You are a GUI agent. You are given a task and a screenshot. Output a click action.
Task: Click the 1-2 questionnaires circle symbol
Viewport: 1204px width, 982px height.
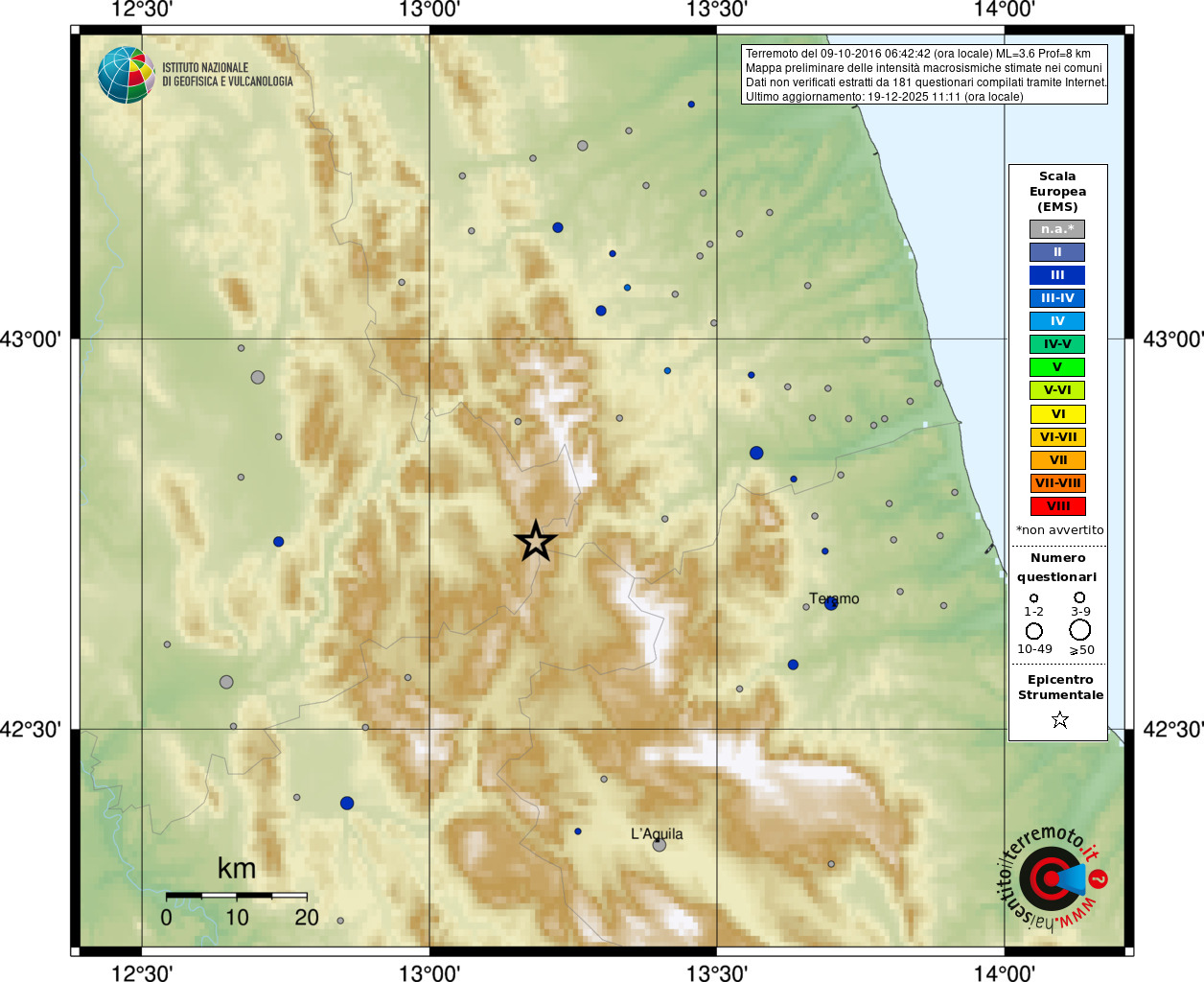pyautogui.click(x=1033, y=597)
